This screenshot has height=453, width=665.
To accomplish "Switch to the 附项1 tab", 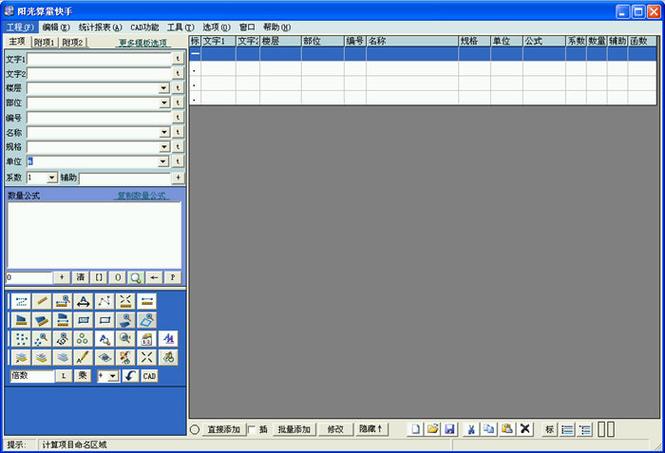I will (x=45, y=43).
